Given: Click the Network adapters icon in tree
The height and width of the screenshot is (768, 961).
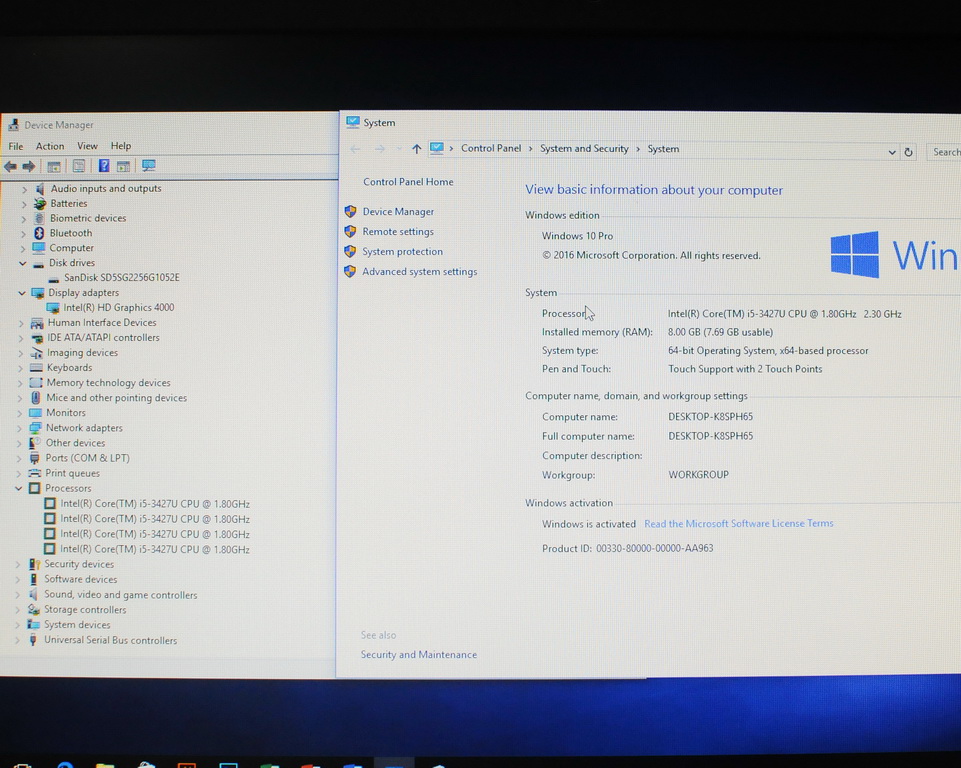Looking at the screenshot, I should tap(35, 428).
